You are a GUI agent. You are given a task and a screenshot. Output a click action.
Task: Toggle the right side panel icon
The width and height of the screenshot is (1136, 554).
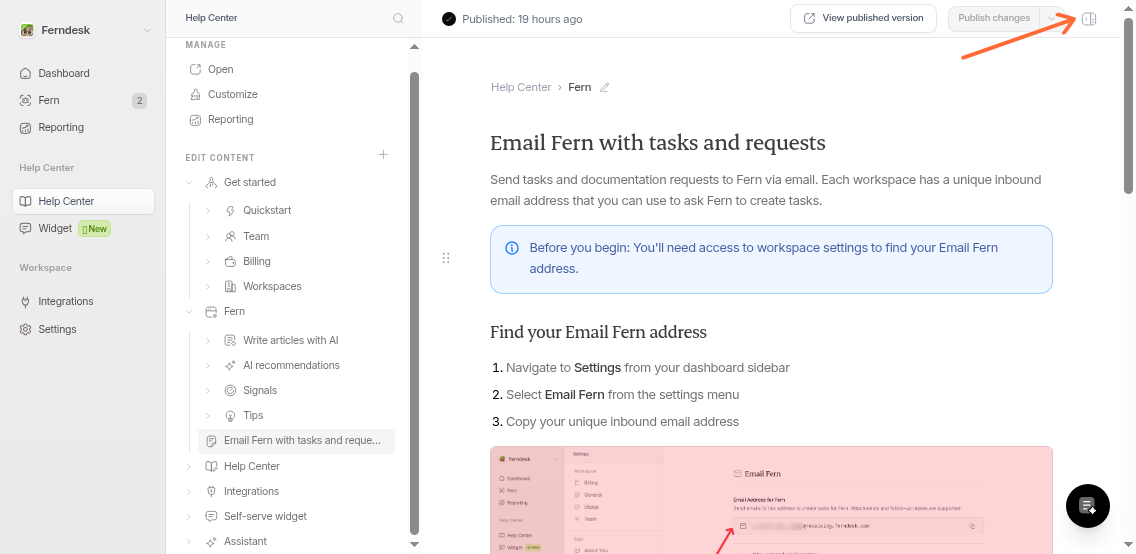tap(1089, 19)
